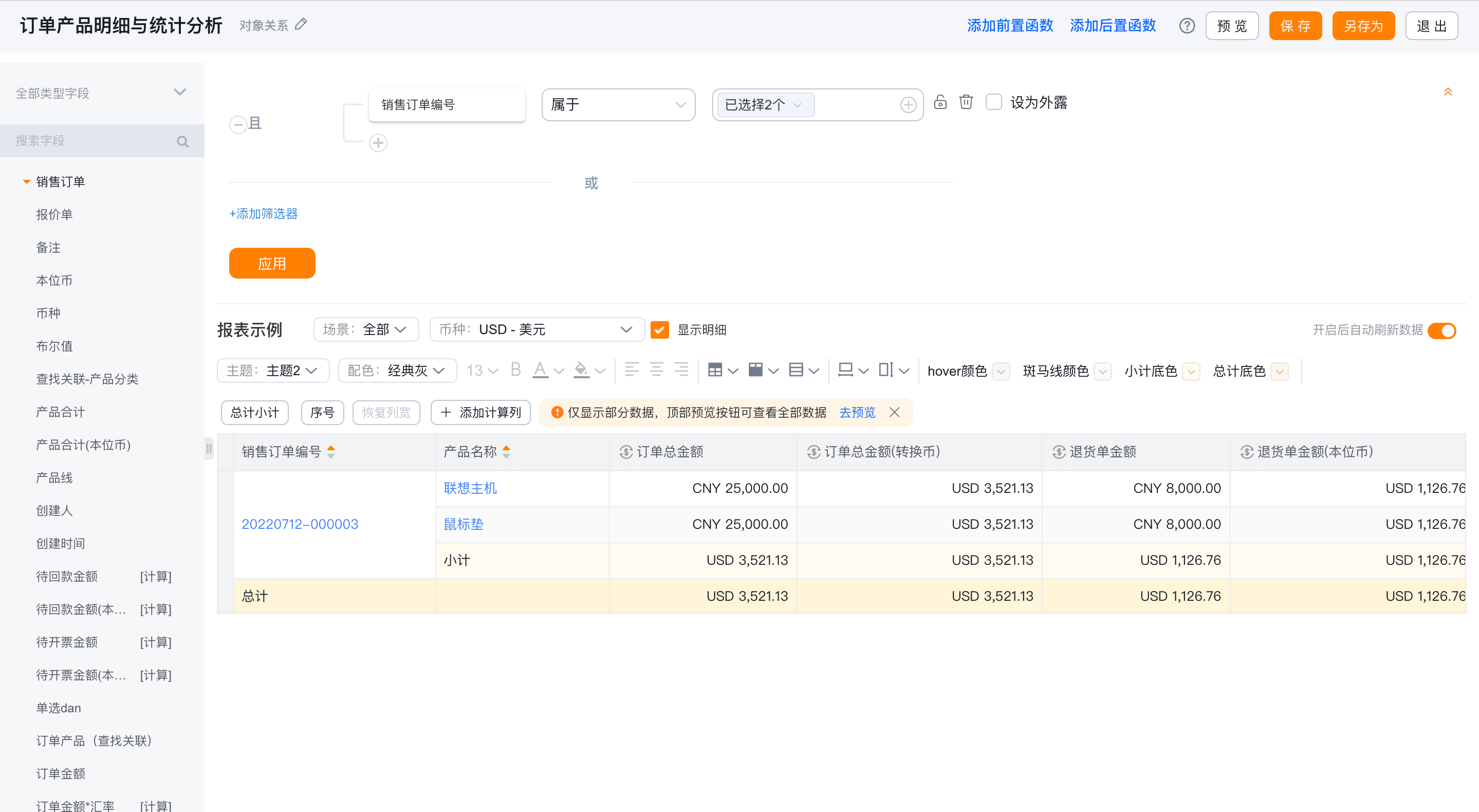Collapse the 销售订单 tree node

click(x=26, y=181)
